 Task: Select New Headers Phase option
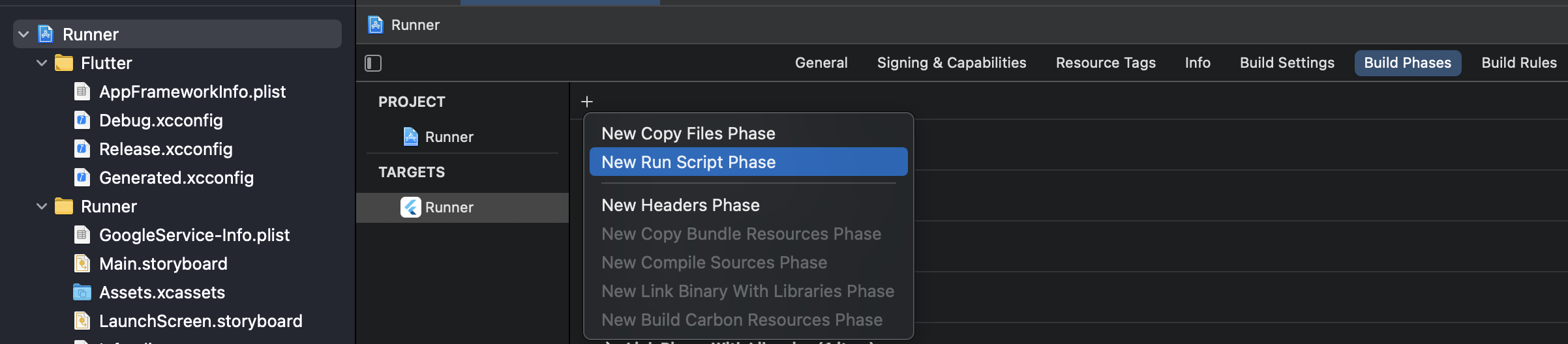[x=680, y=205]
